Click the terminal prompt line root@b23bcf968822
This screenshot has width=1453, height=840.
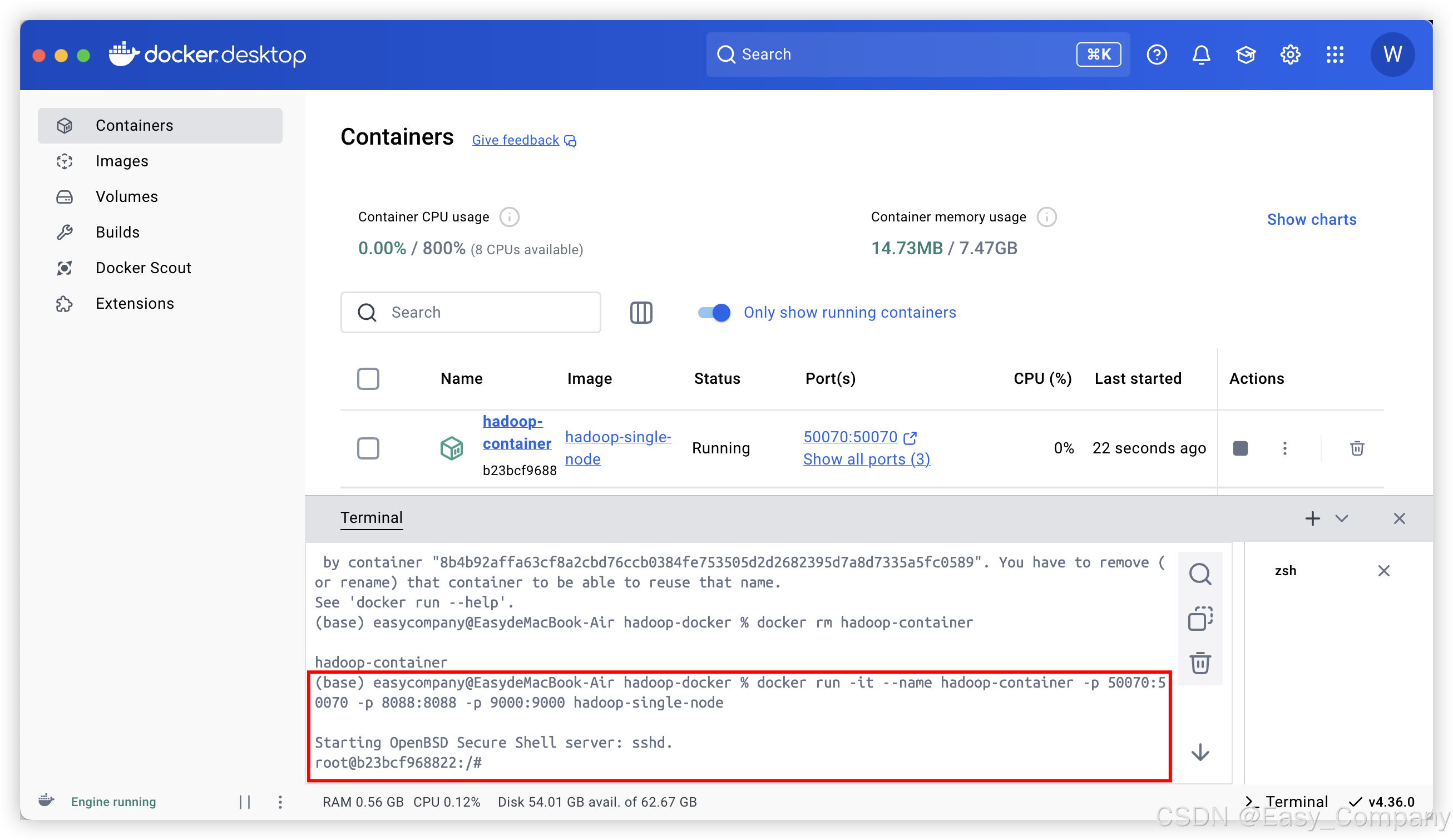(x=398, y=762)
